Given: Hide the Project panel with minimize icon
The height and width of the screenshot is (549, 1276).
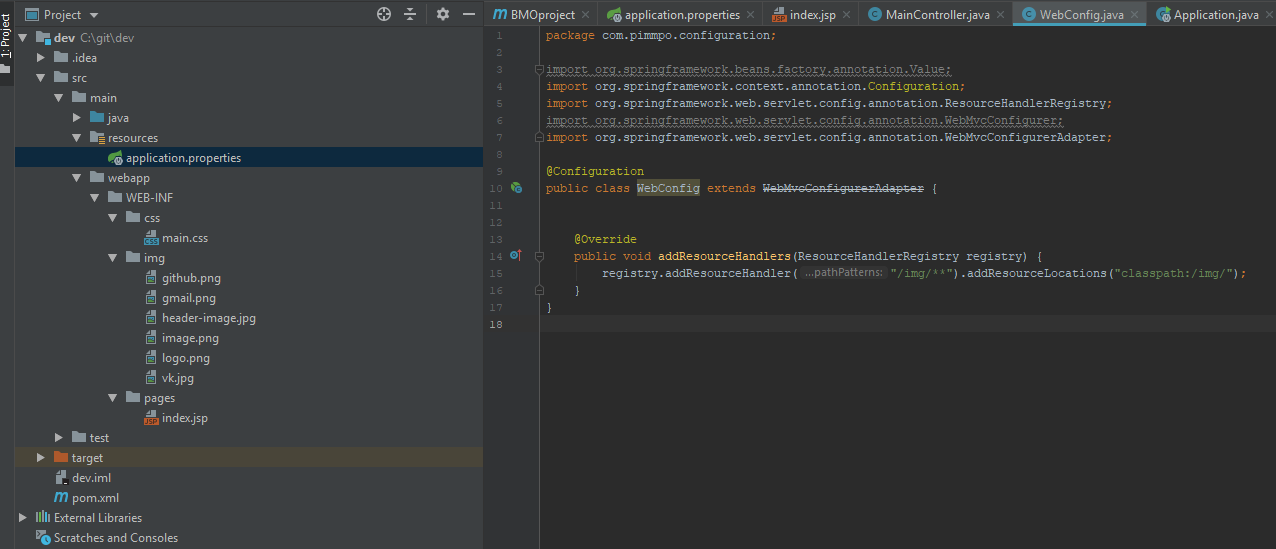Looking at the screenshot, I should 469,14.
